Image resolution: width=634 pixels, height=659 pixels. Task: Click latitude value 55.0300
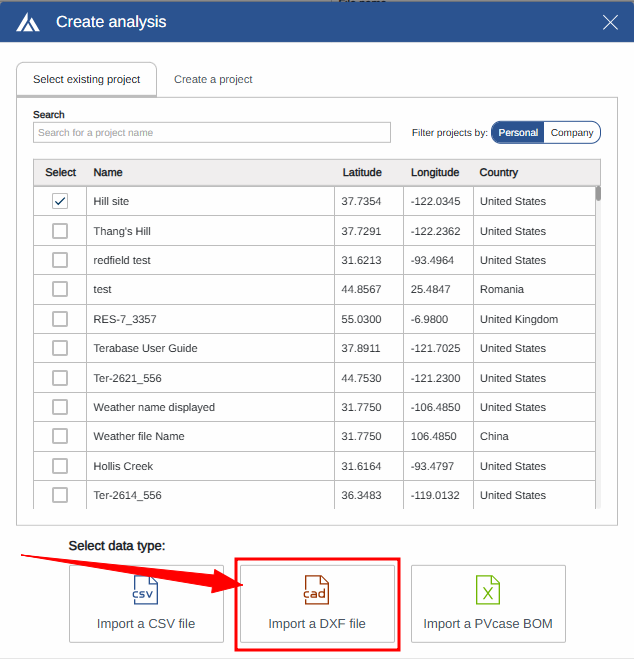click(361, 319)
